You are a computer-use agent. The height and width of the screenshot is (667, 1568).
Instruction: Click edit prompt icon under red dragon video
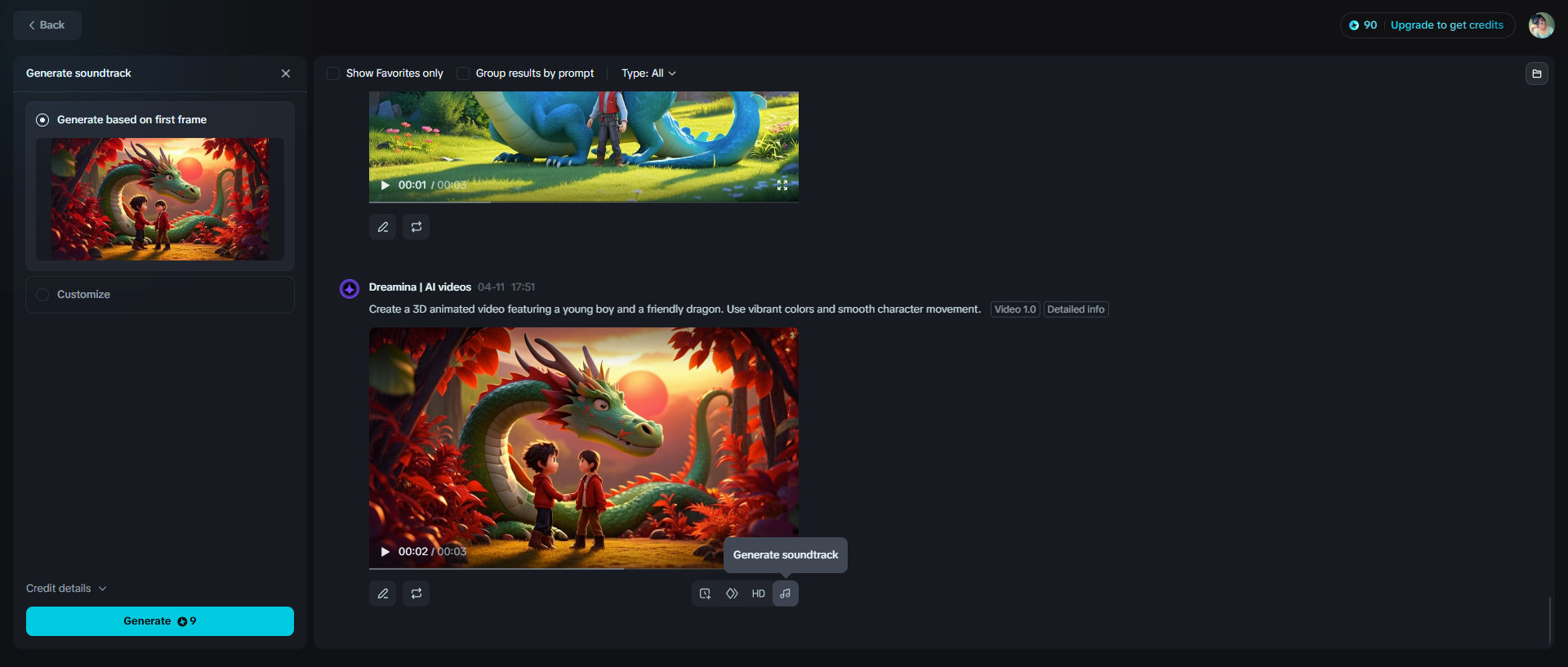pos(383,594)
